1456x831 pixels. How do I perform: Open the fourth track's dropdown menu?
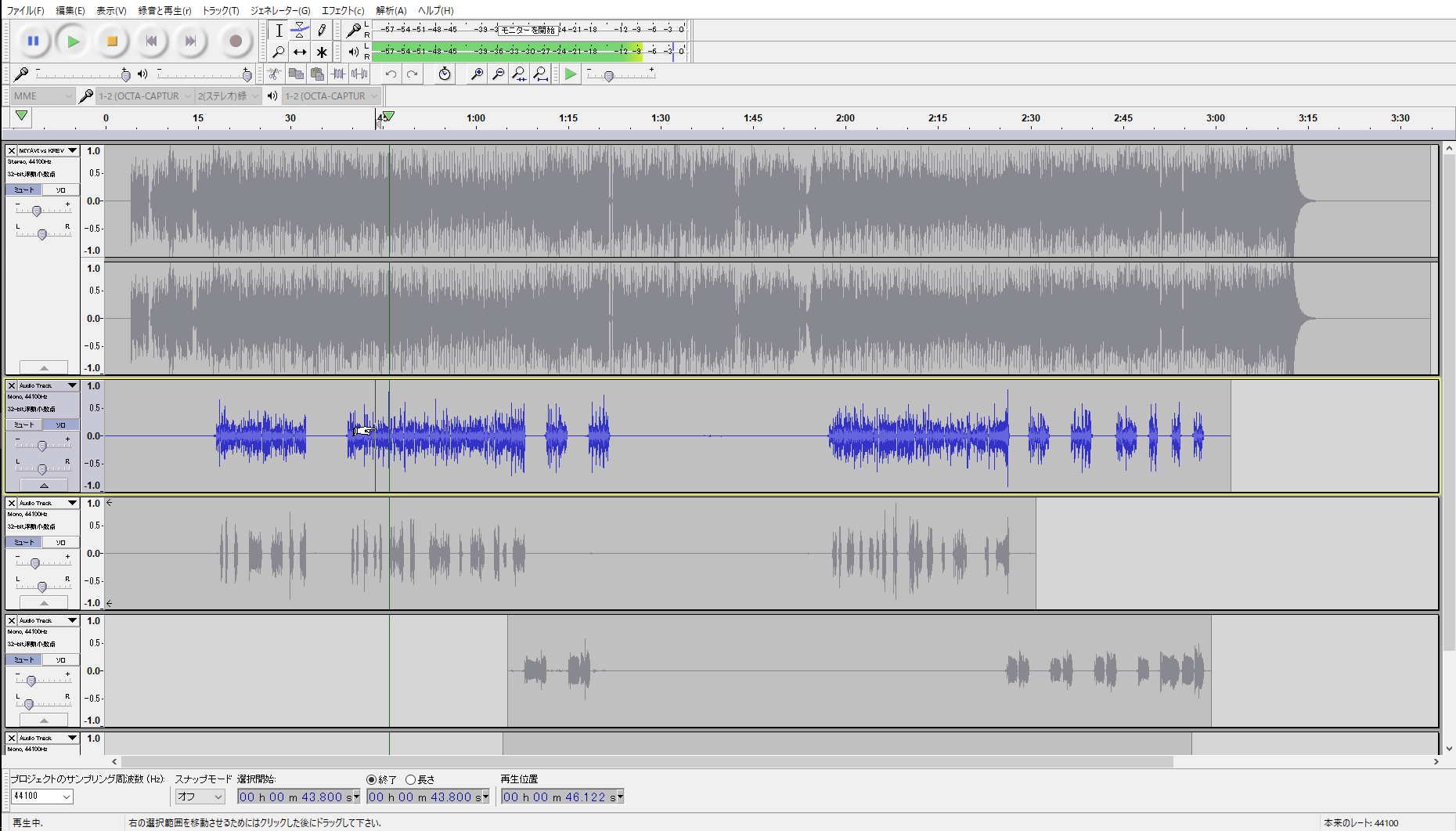click(x=72, y=620)
